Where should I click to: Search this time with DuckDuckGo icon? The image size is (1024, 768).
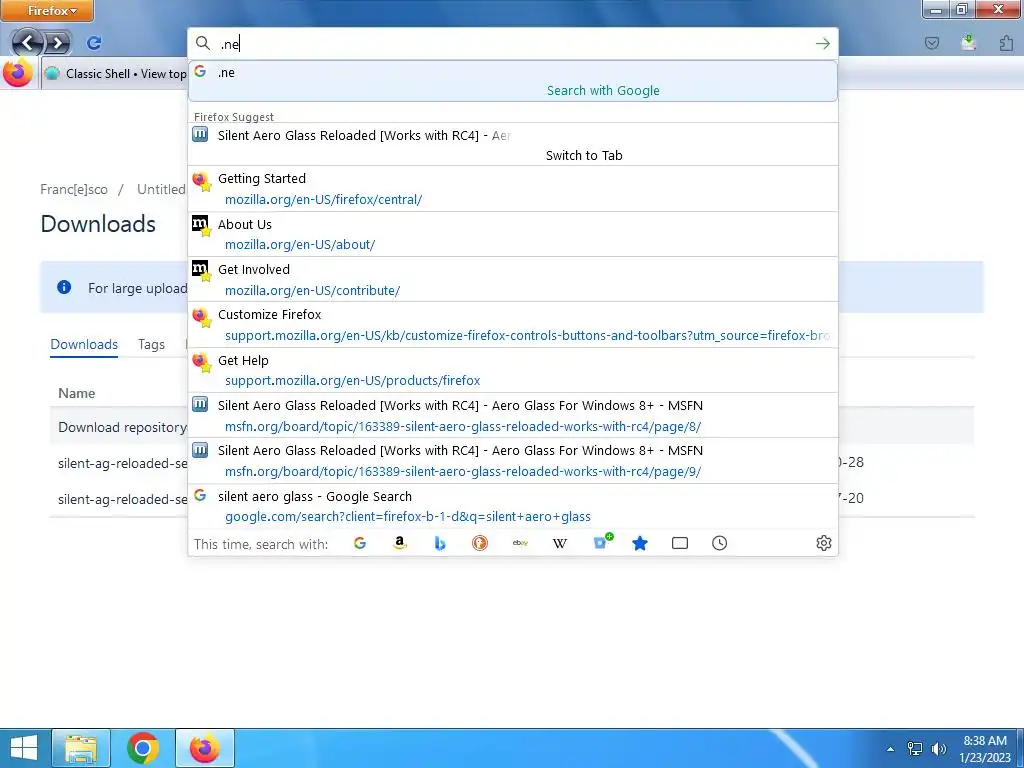point(480,543)
